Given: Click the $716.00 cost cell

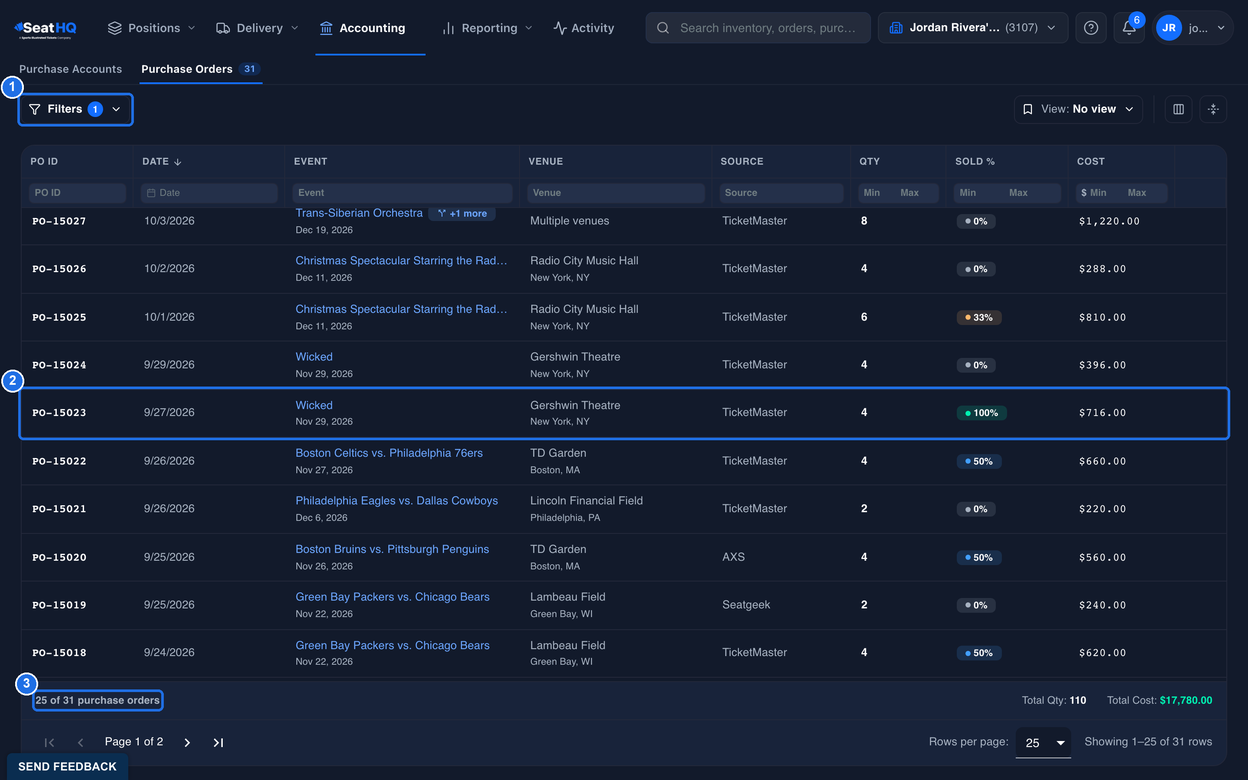Looking at the screenshot, I should 1102,413.
